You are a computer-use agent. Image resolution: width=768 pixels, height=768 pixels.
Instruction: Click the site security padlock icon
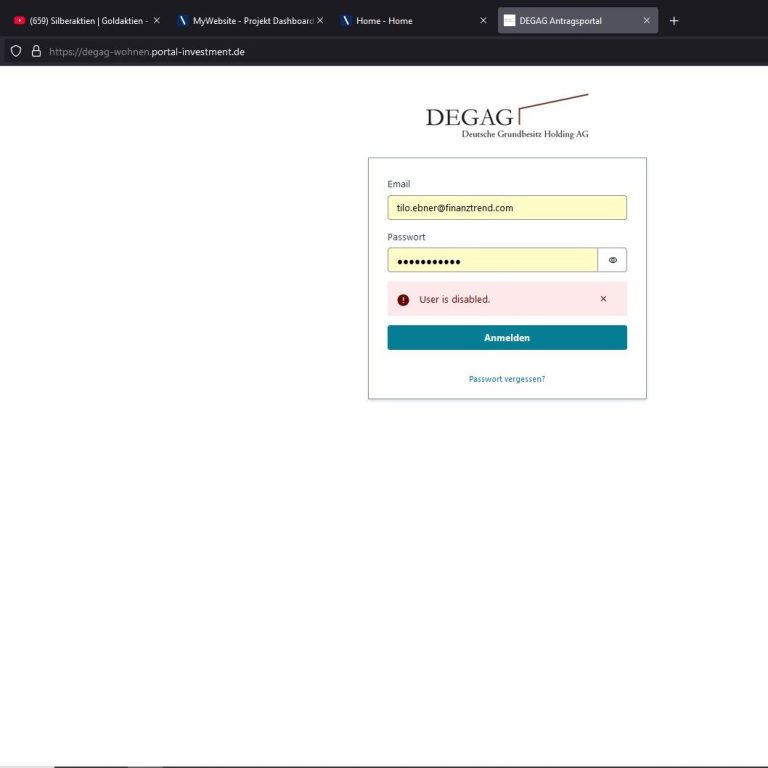[36, 51]
